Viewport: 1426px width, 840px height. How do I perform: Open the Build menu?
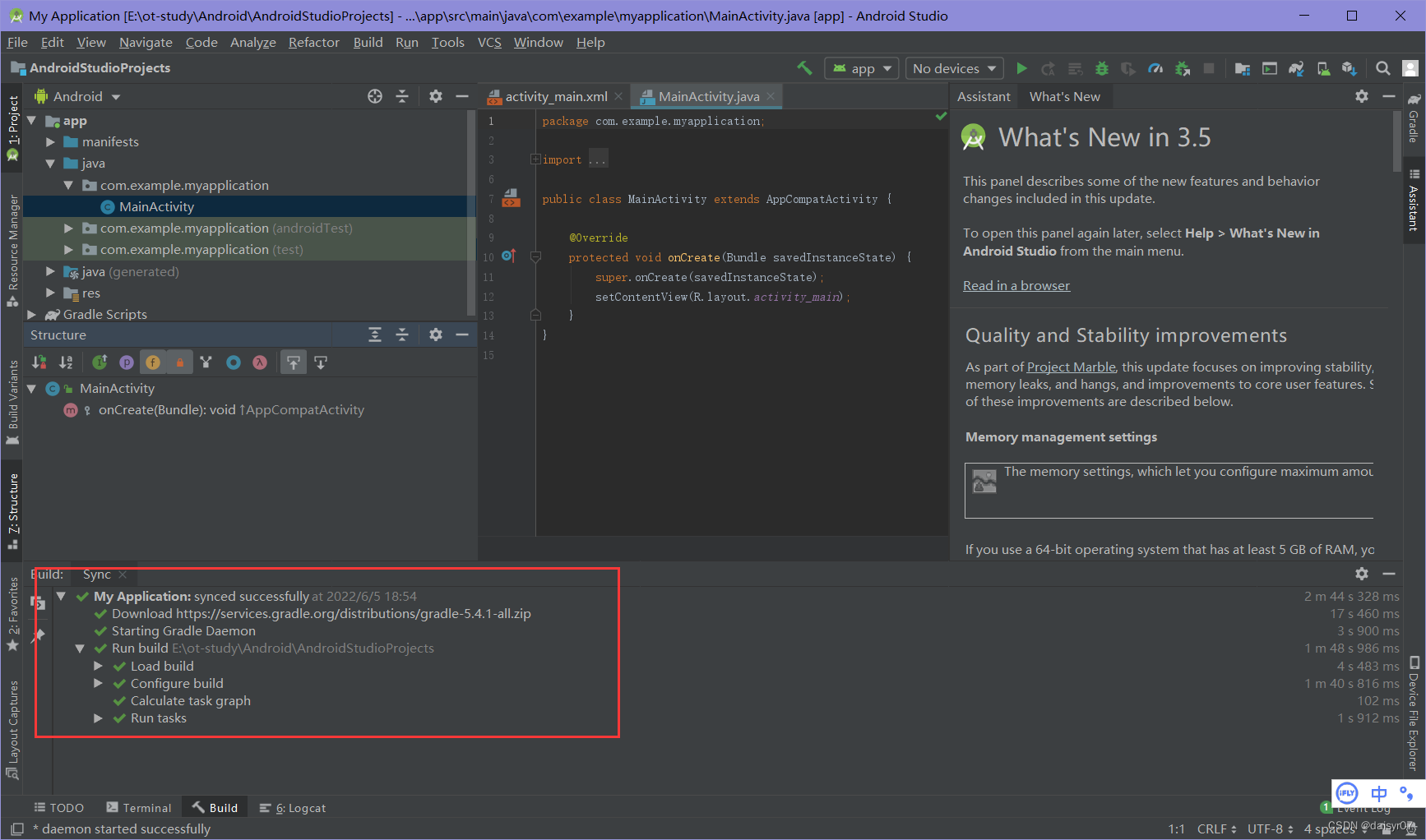coord(368,42)
